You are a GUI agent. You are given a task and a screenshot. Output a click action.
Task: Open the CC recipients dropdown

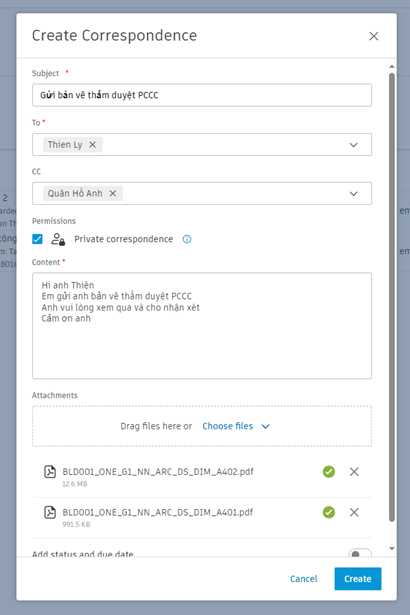pyautogui.click(x=354, y=193)
